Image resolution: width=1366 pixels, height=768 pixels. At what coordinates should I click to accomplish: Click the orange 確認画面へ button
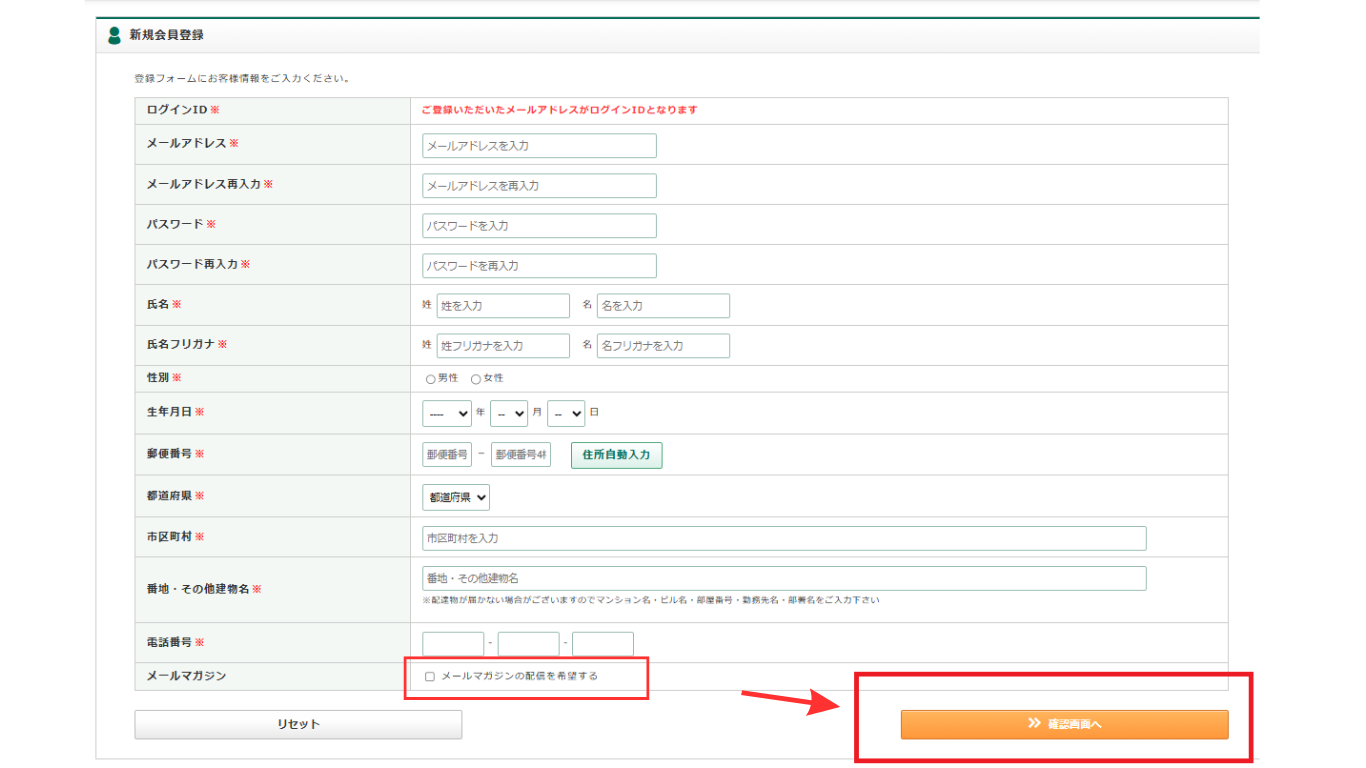1064,725
